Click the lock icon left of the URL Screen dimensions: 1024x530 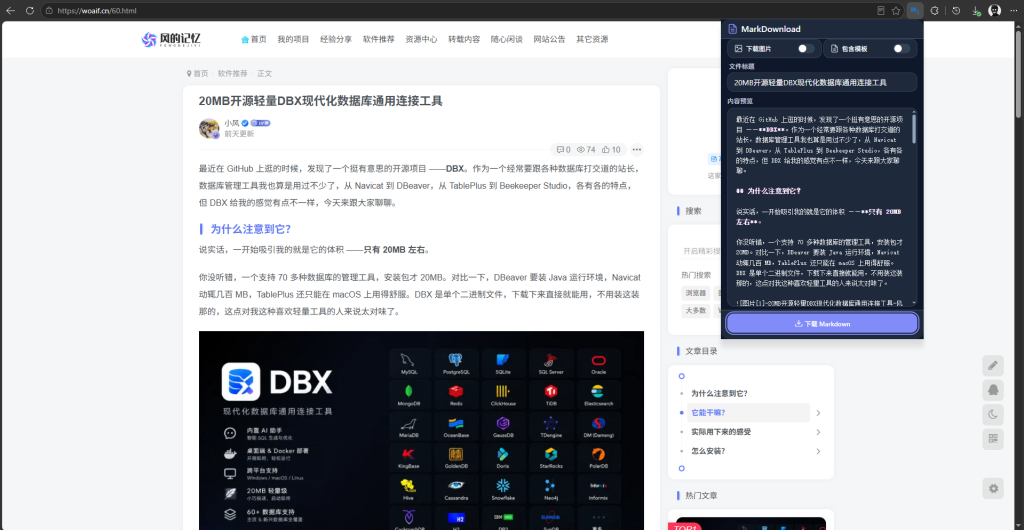tap(49, 10)
